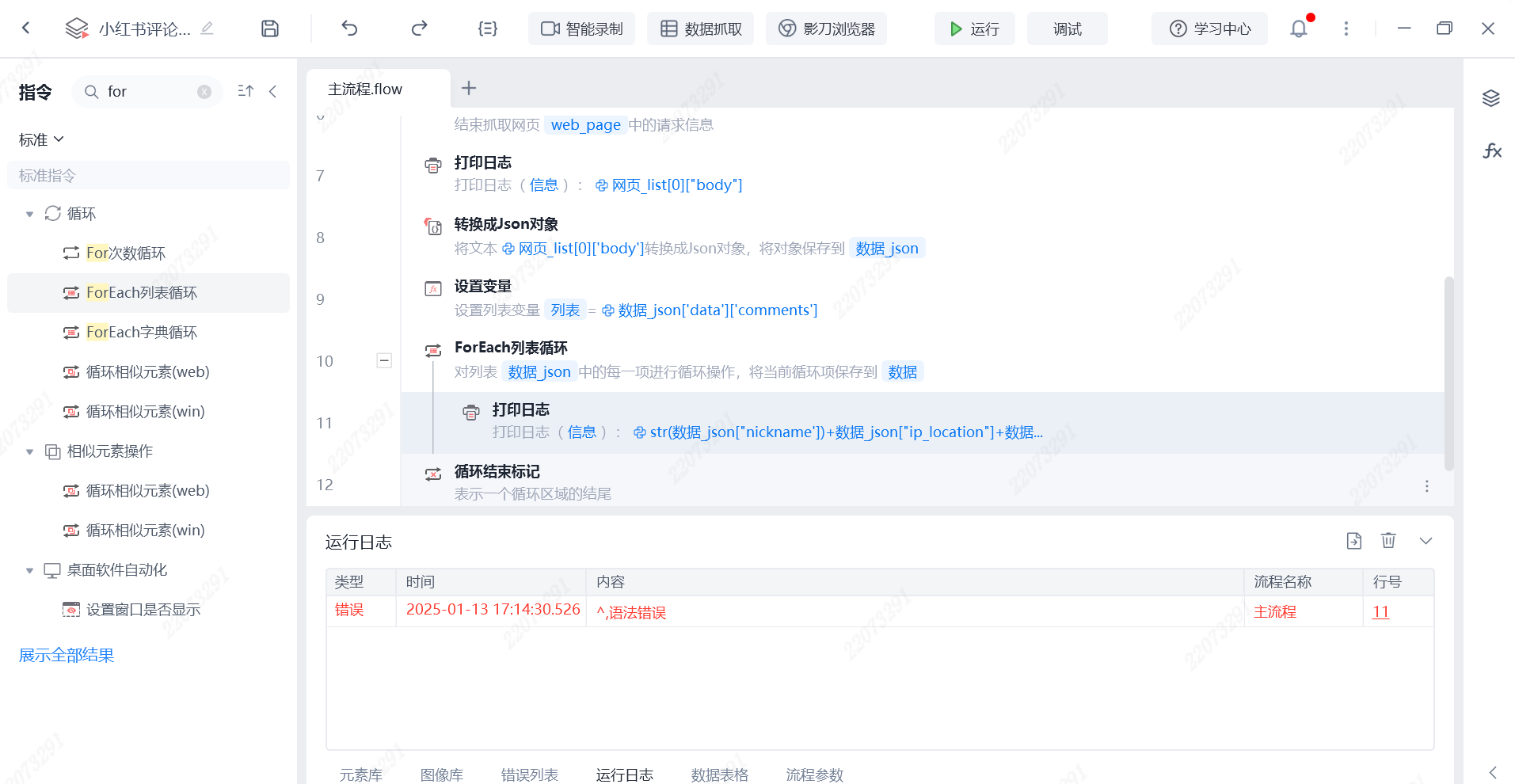The height and width of the screenshot is (784, 1515).
Task: Collapse the 相似元素操作 tree group
Action: [x=29, y=451]
